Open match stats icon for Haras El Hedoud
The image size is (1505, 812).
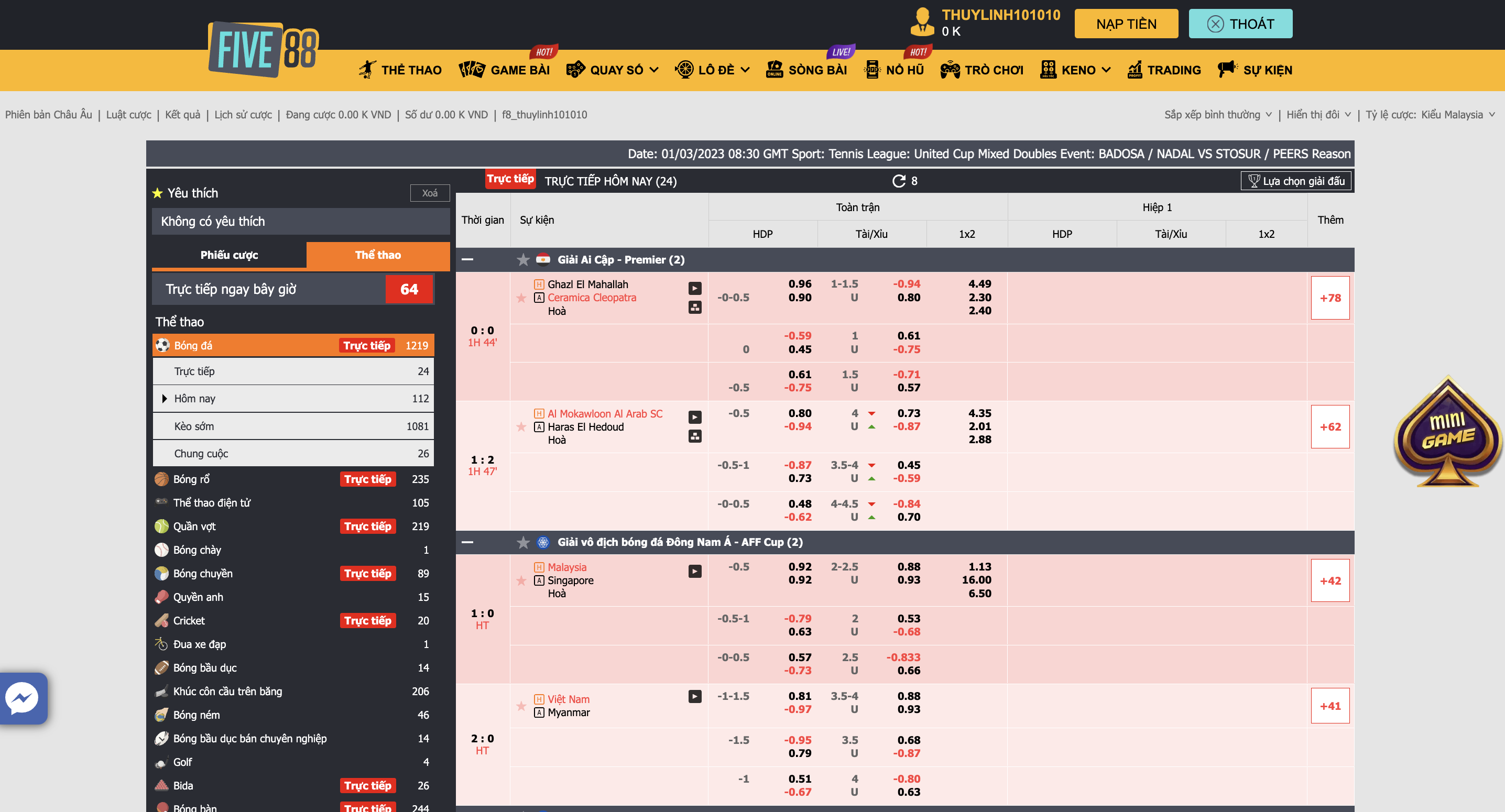tap(695, 436)
